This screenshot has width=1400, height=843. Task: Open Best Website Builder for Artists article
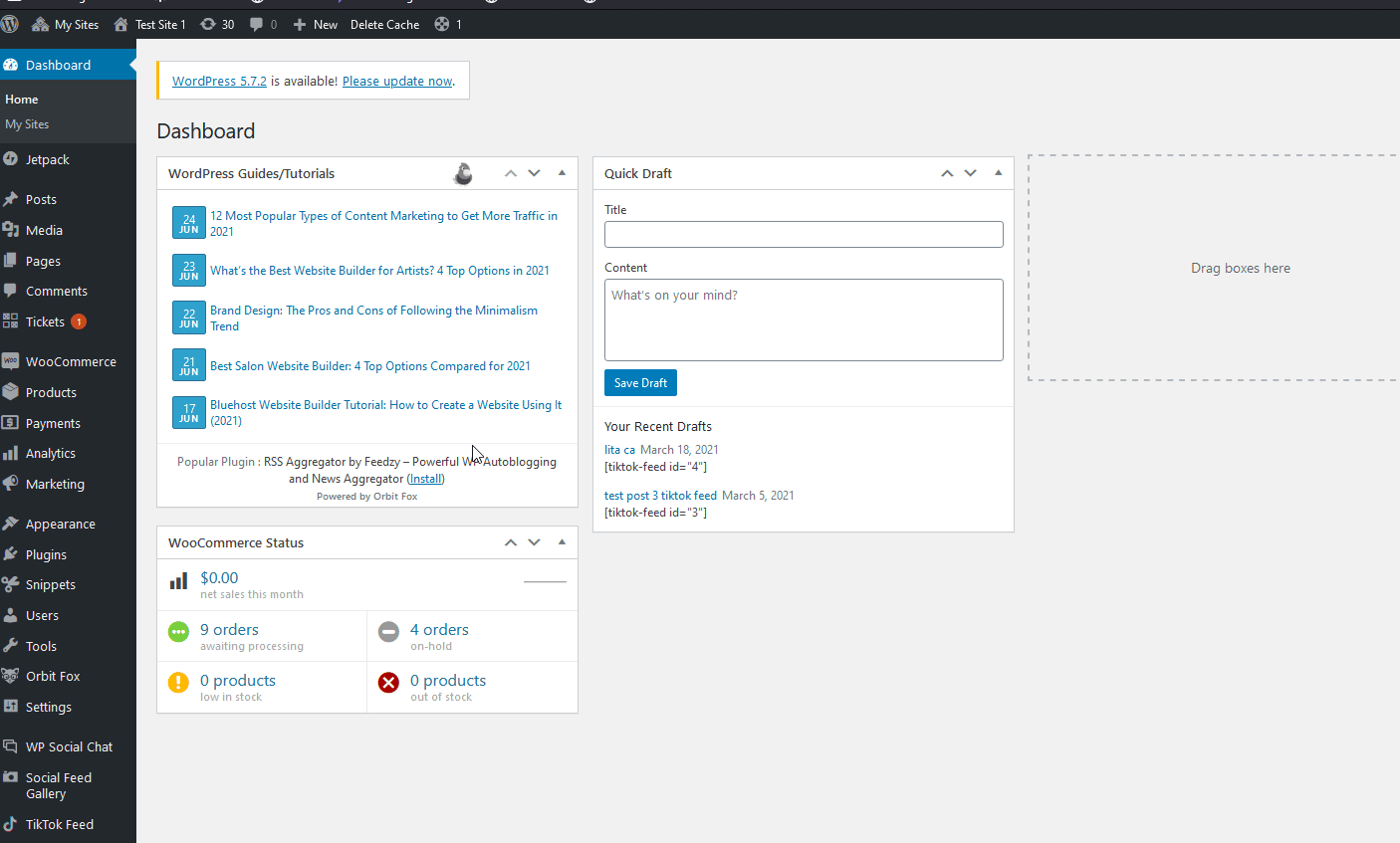tap(379, 271)
